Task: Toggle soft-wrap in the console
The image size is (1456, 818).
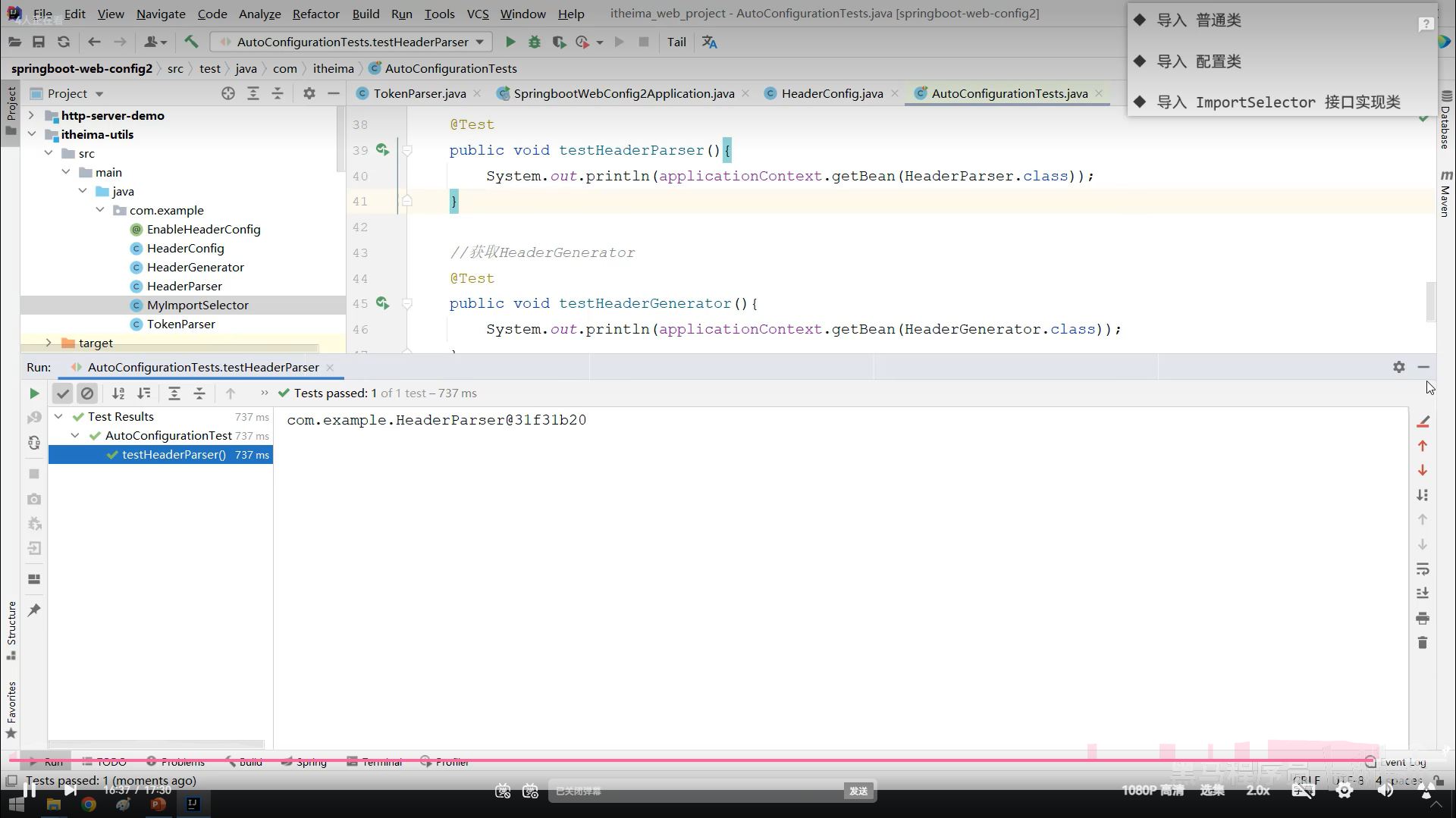Action: coord(1423,569)
